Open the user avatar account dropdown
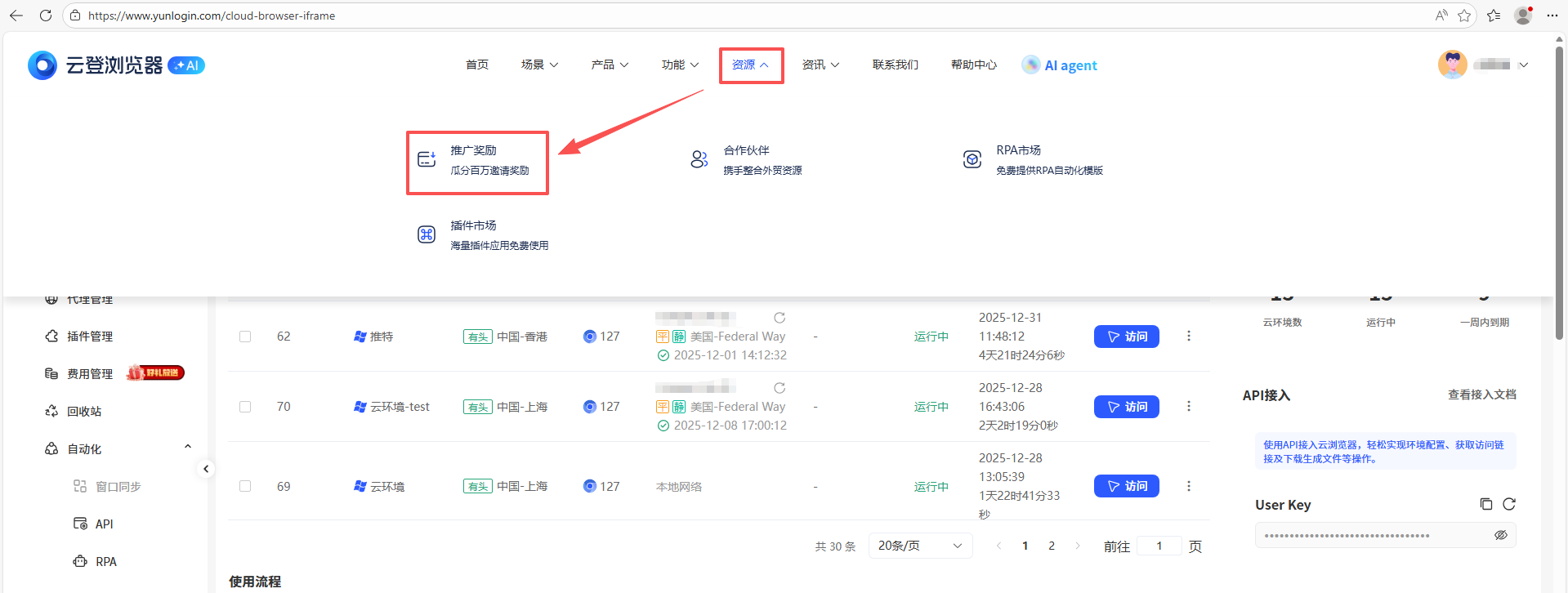 click(1482, 65)
